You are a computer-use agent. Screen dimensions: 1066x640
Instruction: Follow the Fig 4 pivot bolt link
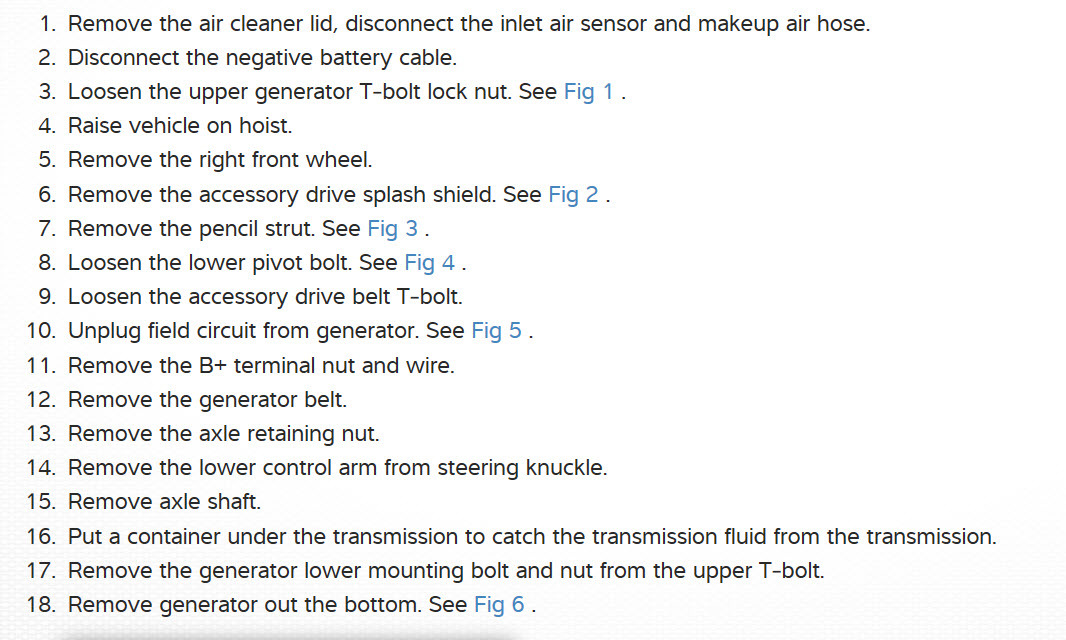(429, 262)
